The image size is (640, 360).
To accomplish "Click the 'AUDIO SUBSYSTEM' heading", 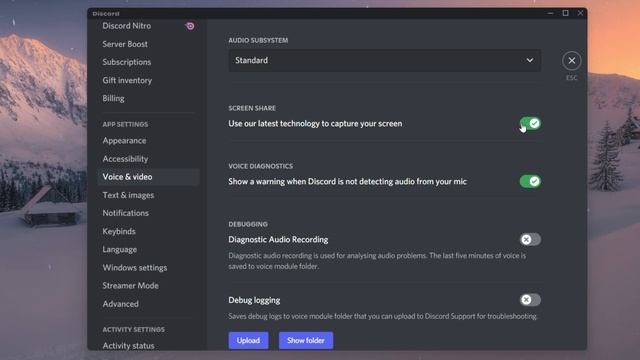I will pyautogui.click(x=258, y=40).
